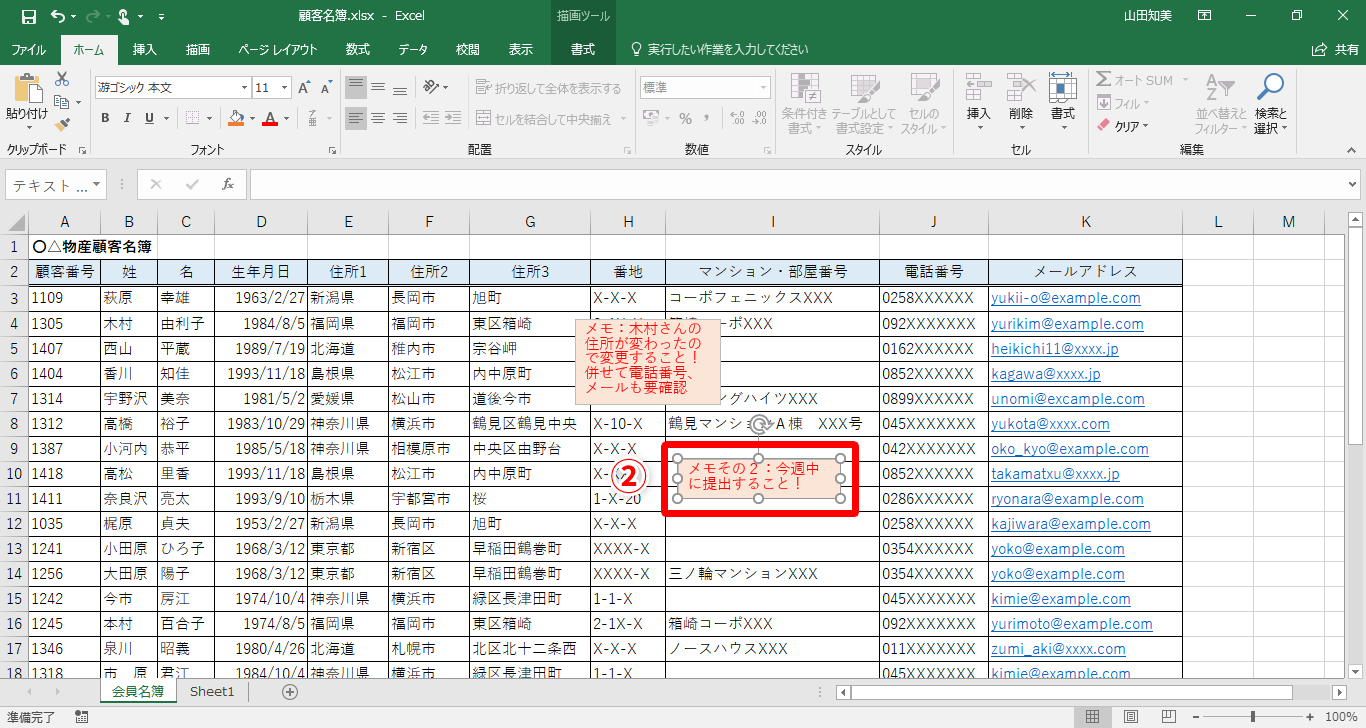The width and height of the screenshot is (1366, 728).
Task: Open 検索と選択 find and select
Action: coord(1270,104)
